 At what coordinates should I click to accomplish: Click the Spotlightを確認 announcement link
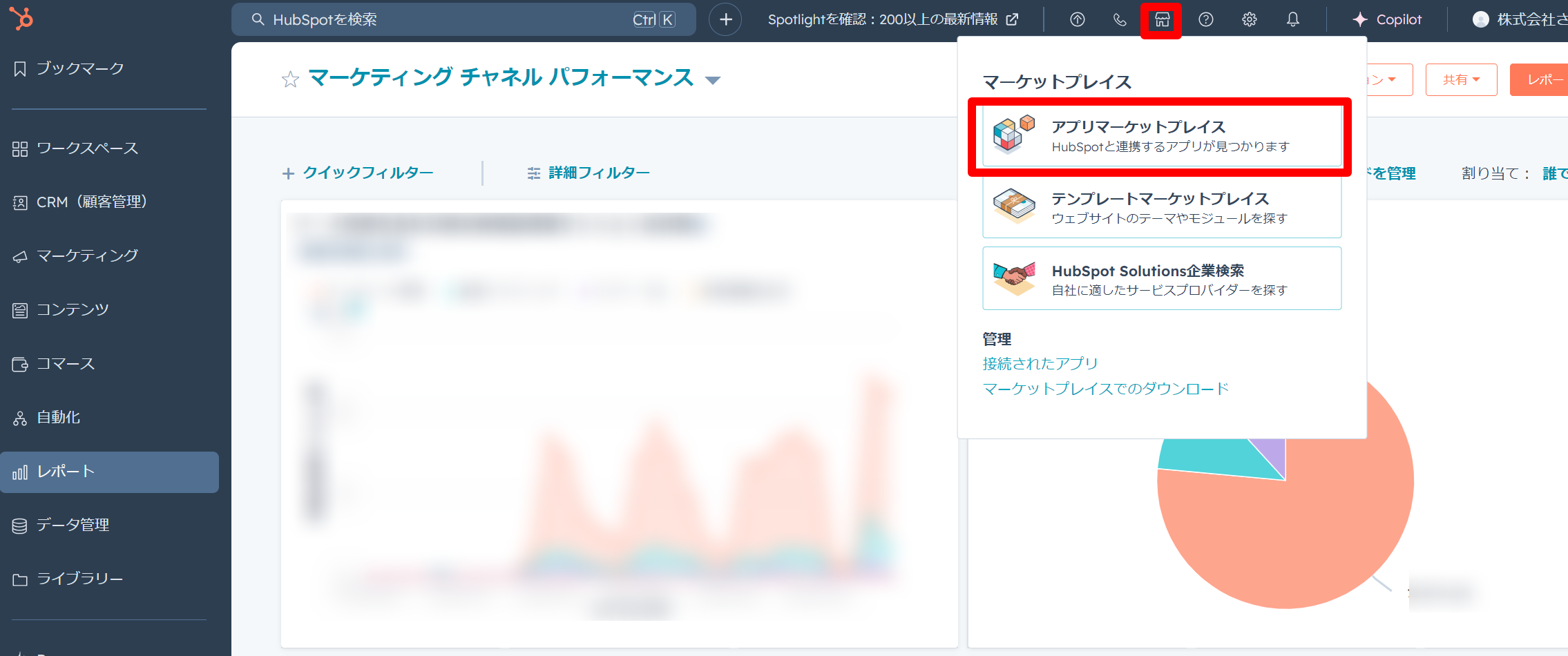[883, 19]
